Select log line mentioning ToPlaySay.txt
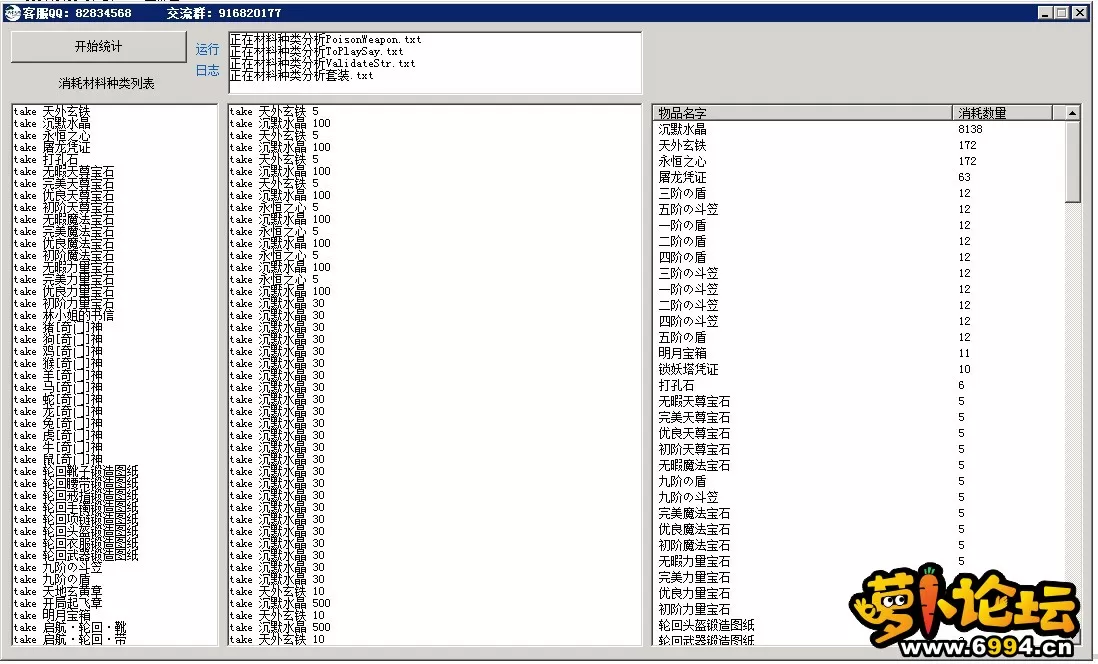The image size is (1098, 664). [317, 52]
